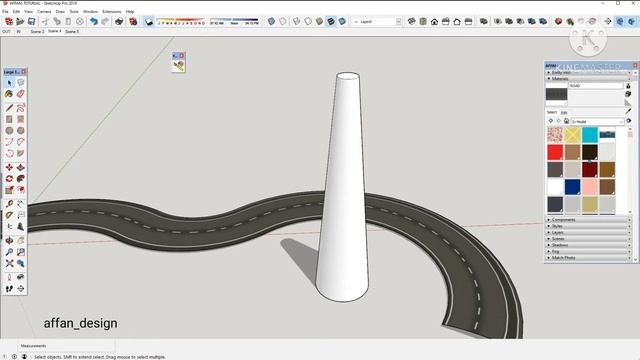Image resolution: width=640 pixels, height=360 pixels.
Task: Click the ROAD material name field
Action: pos(596,86)
